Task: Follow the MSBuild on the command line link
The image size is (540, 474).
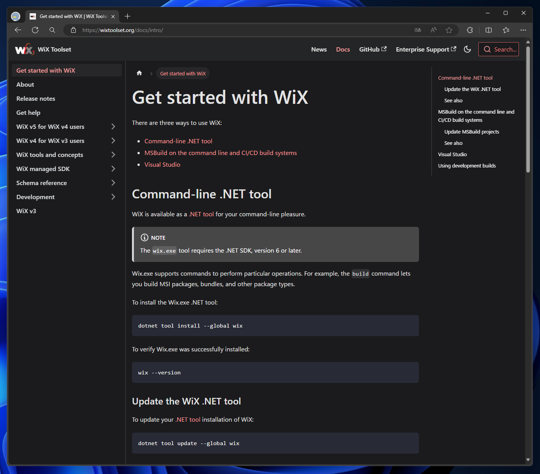Action: click(x=220, y=153)
